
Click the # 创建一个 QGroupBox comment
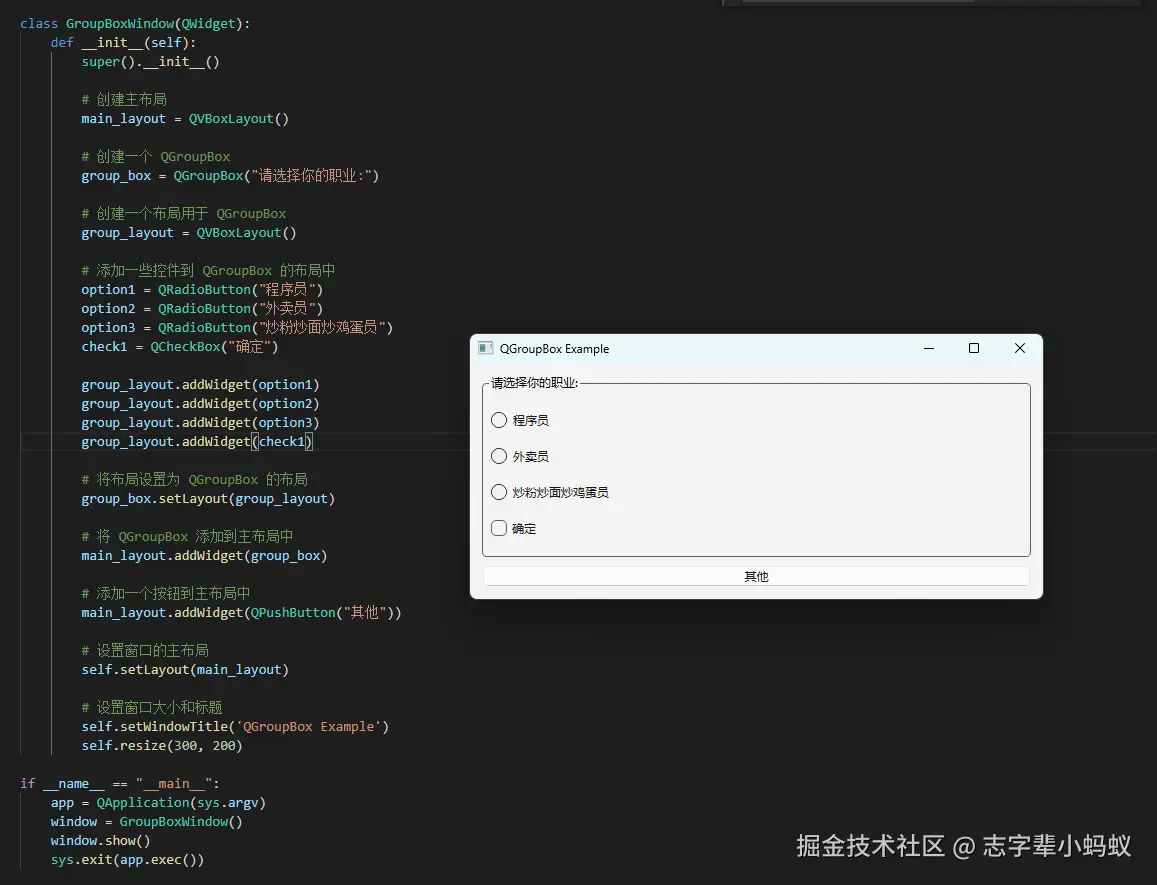pos(156,156)
